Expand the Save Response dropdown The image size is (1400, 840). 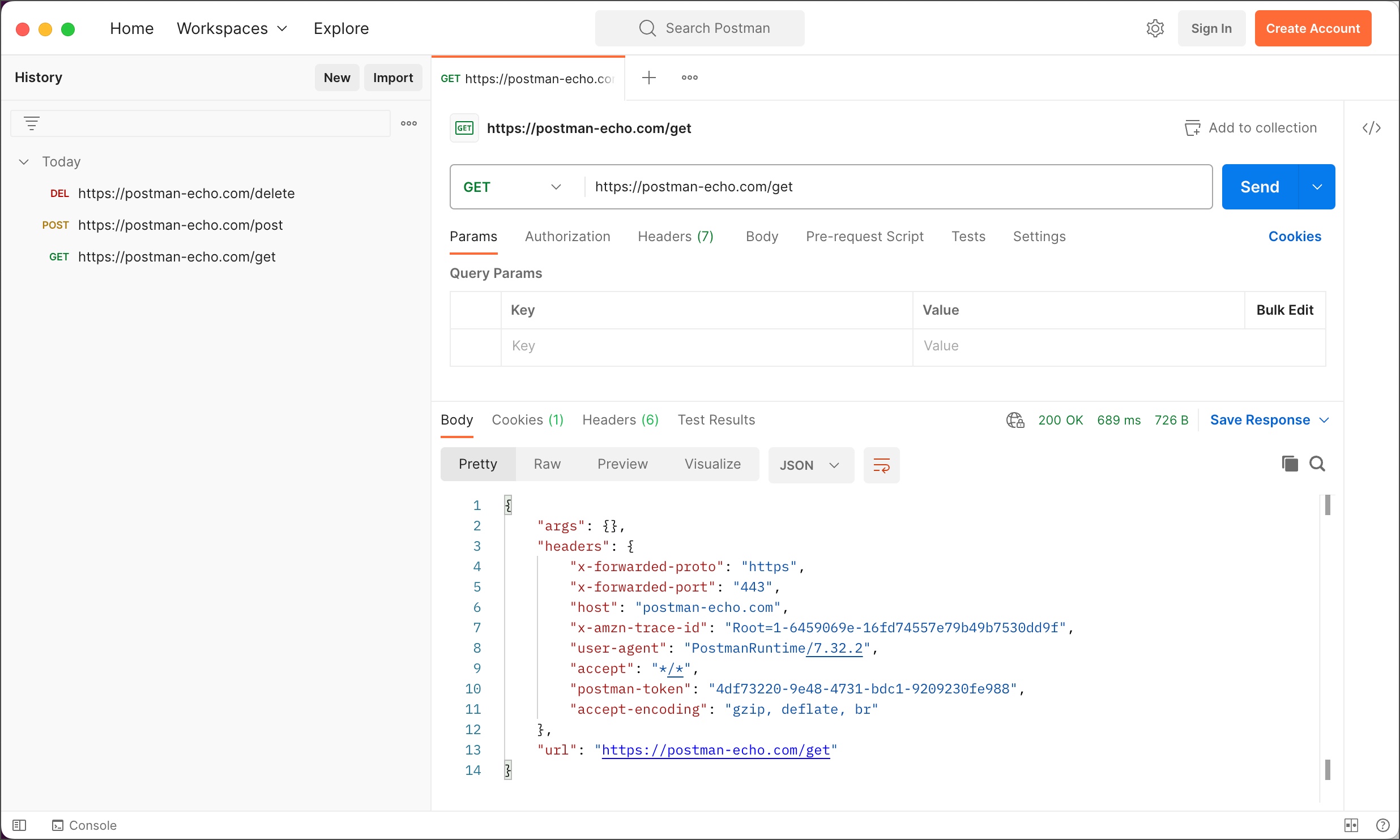point(1324,420)
